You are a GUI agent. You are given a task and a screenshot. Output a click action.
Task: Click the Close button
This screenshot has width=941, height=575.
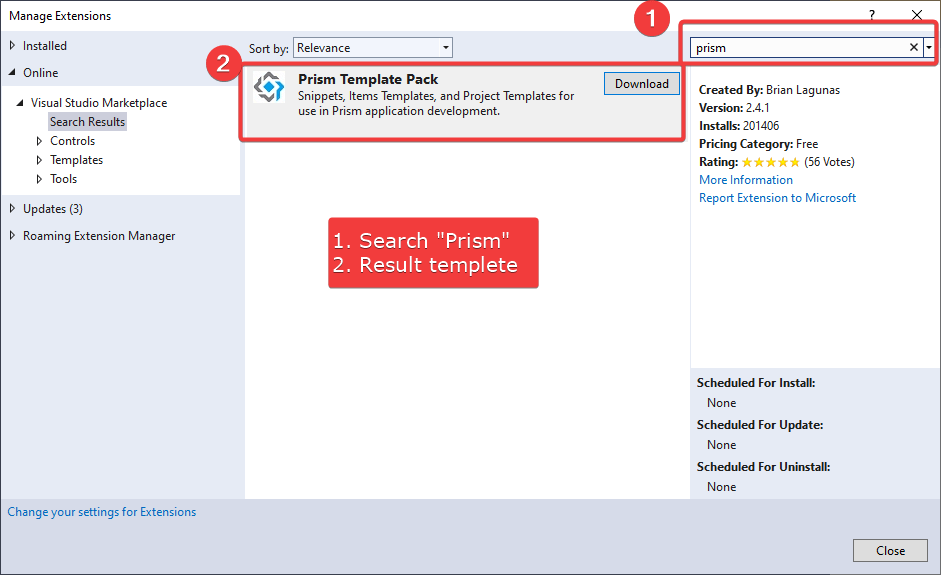tap(890, 550)
